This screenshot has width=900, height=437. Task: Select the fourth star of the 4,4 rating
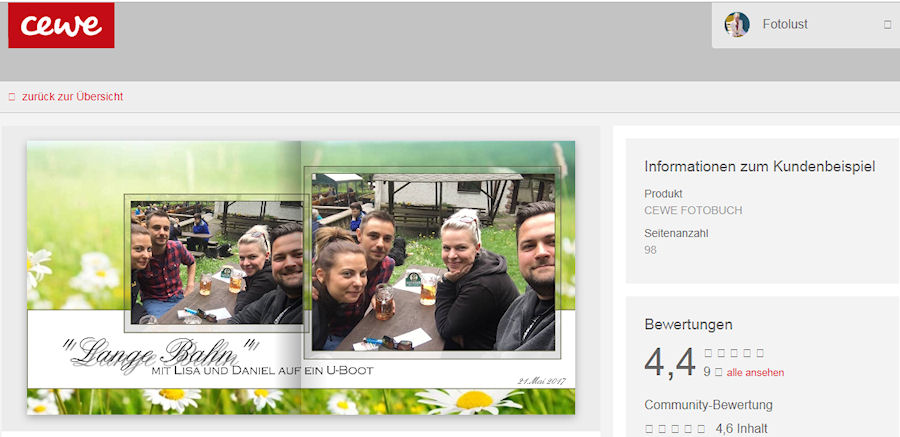pyautogui.click(x=747, y=353)
